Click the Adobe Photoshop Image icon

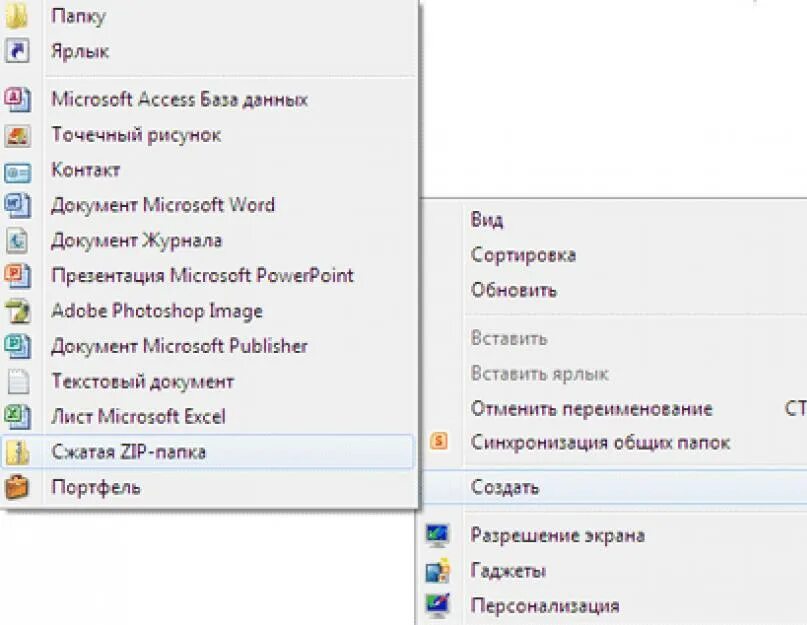17,311
